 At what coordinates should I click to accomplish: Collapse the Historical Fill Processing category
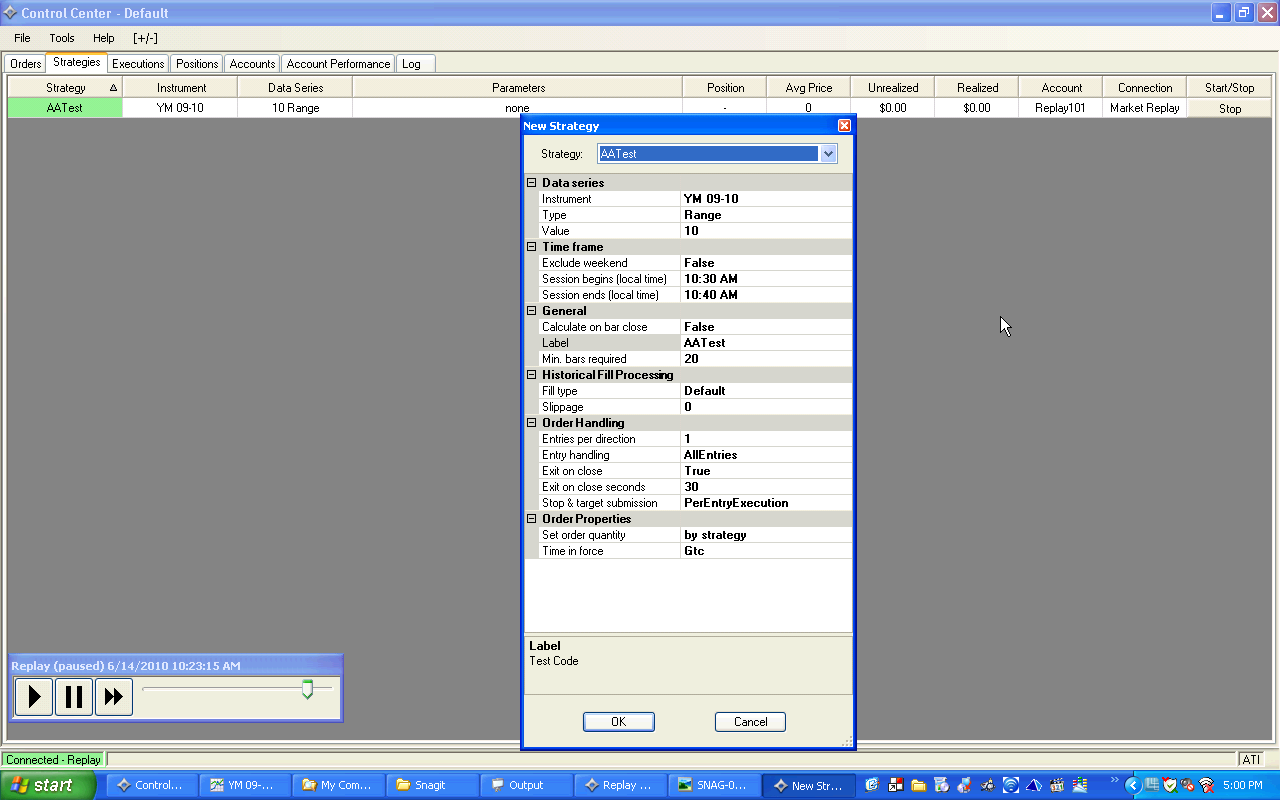pyautogui.click(x=532, y=375)
